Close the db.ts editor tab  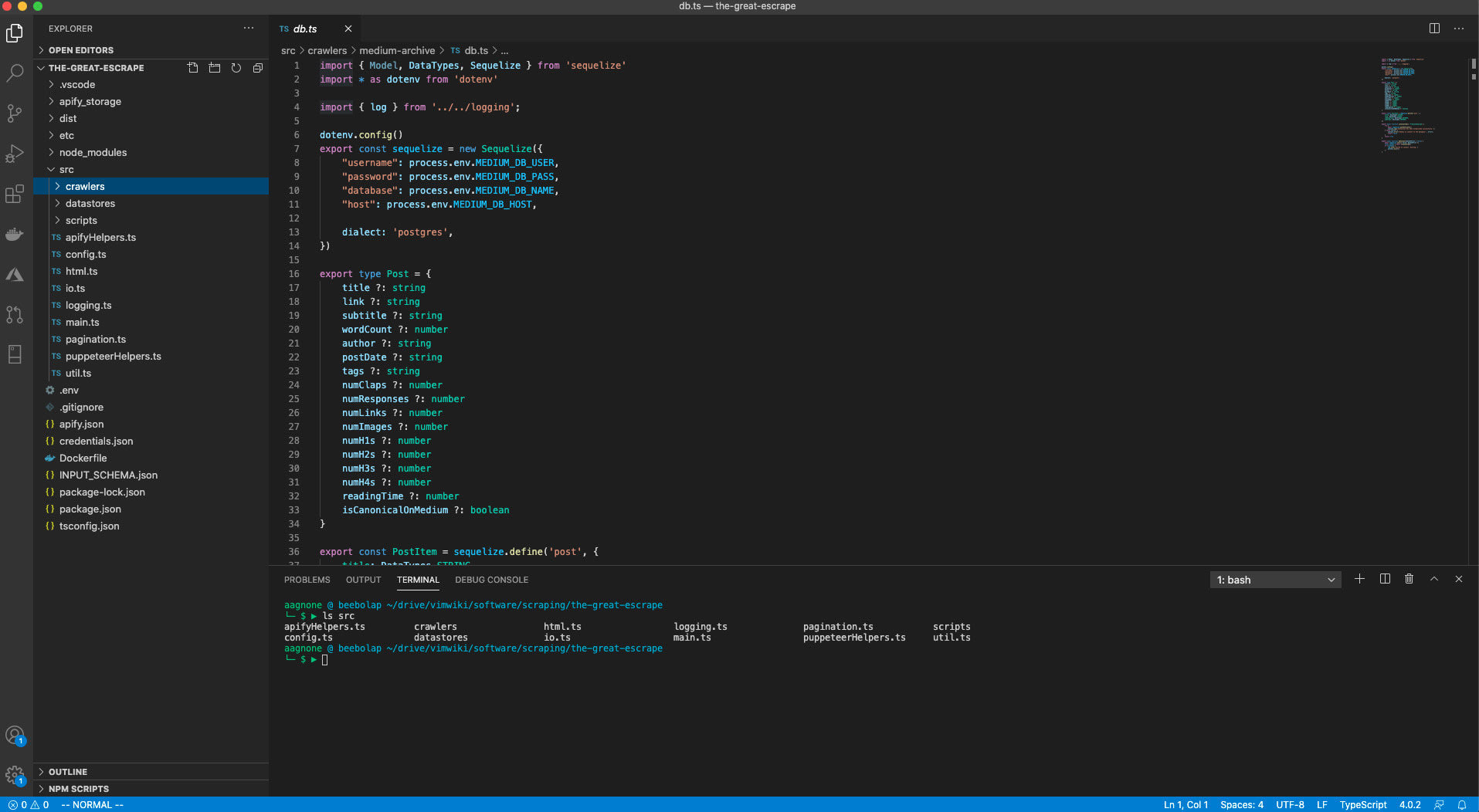(x=348, y=29)
